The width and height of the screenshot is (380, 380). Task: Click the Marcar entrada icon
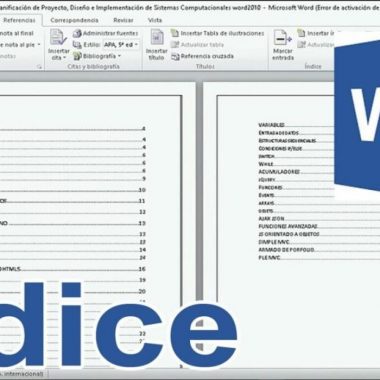click(283, 45)
